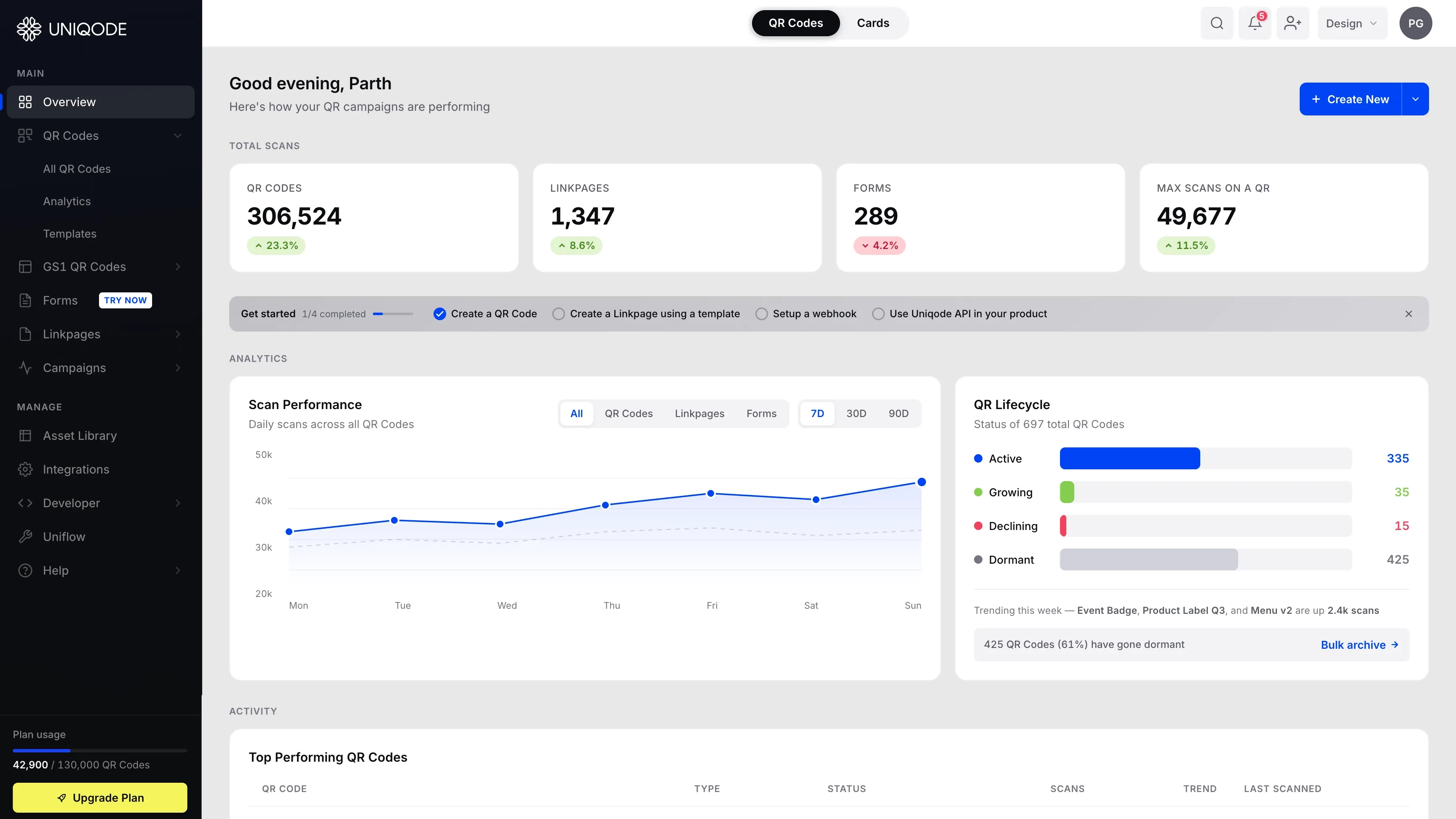Image resolution: width=1456 pixels, height=819 pixels.
Task: Click the Bulk archive arrow link
Action: [1360, 645]
